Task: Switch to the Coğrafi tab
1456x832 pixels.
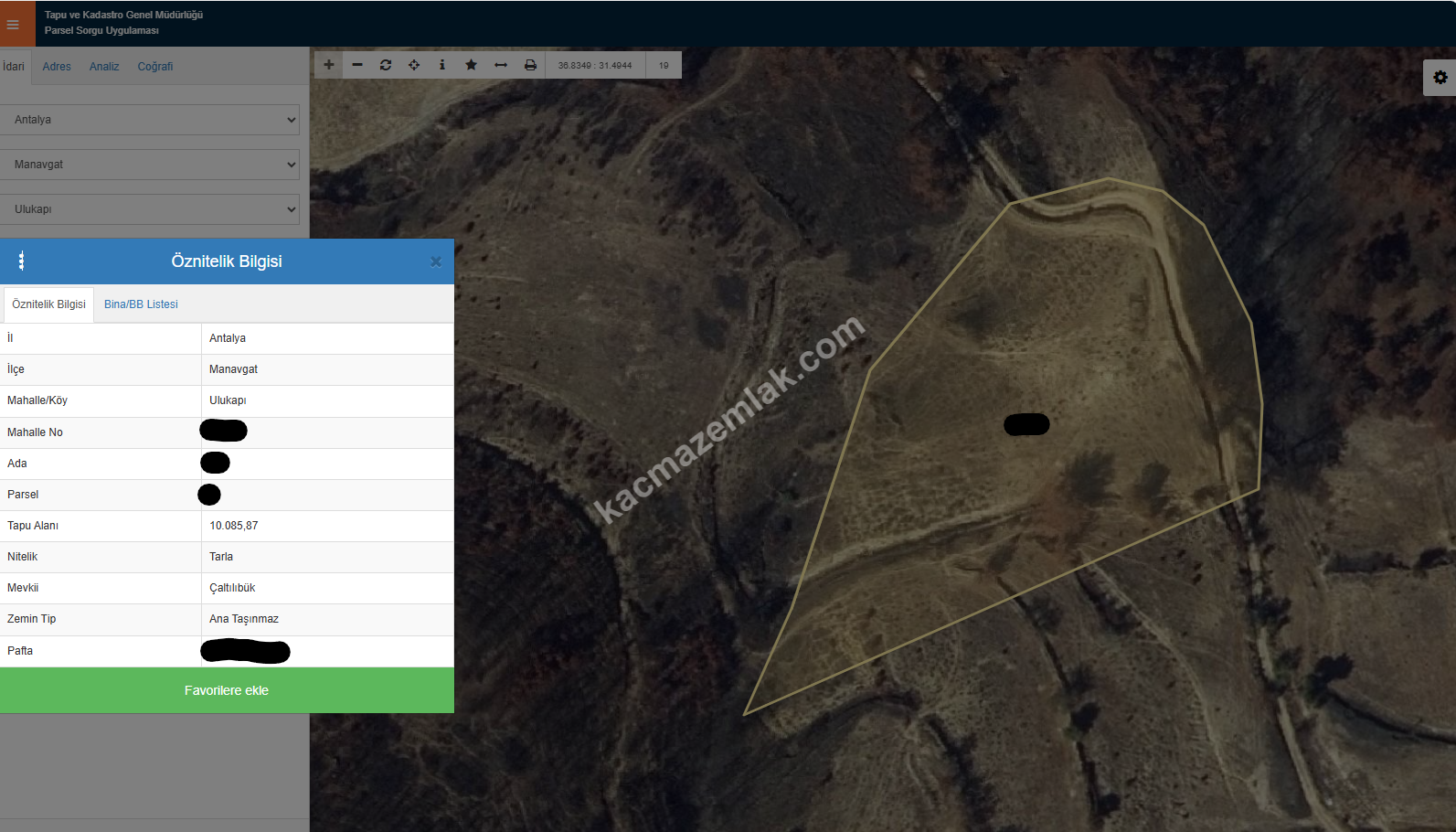Action: click(x=155, y=67)
